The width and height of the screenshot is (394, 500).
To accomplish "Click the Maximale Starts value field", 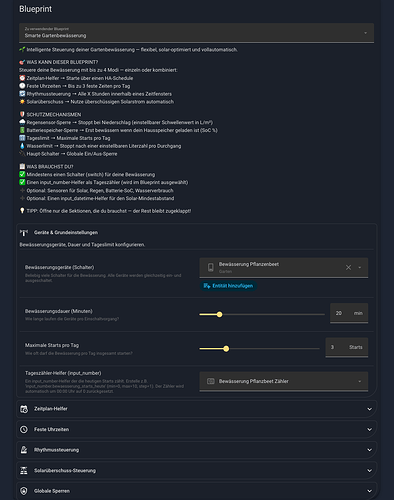I will [x=347, y=347].
